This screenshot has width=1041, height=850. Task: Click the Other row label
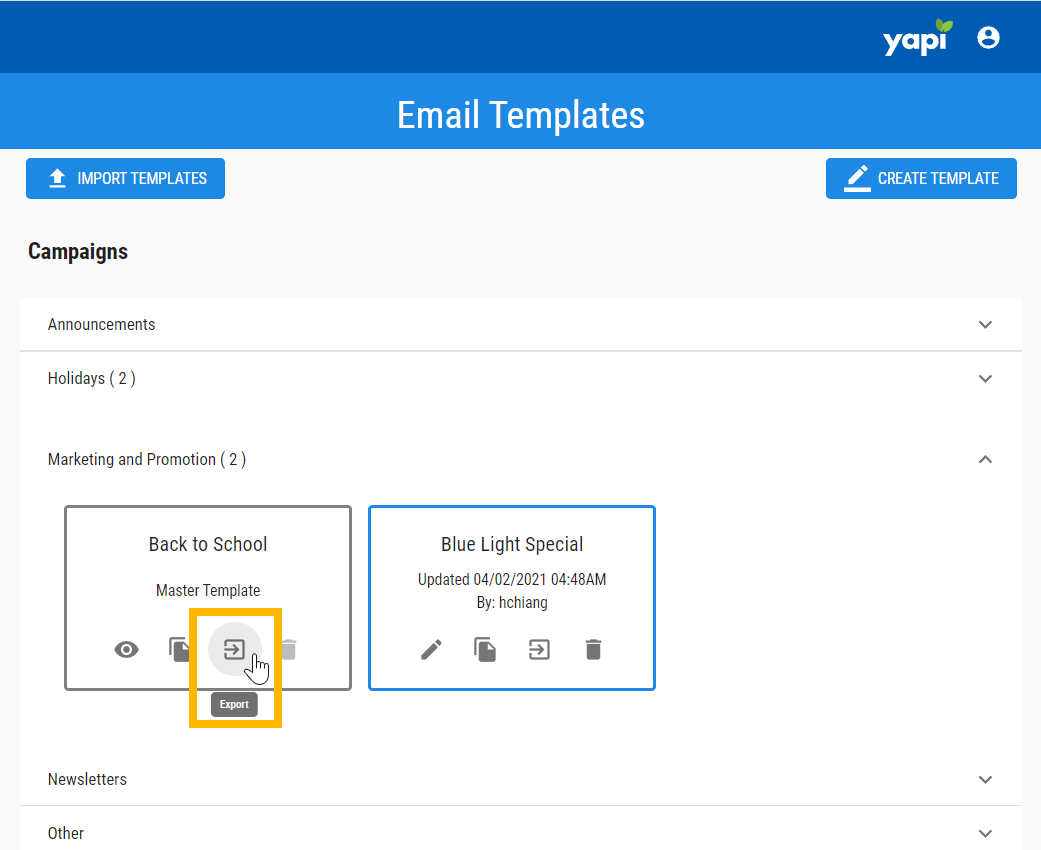tap(66, 833)
